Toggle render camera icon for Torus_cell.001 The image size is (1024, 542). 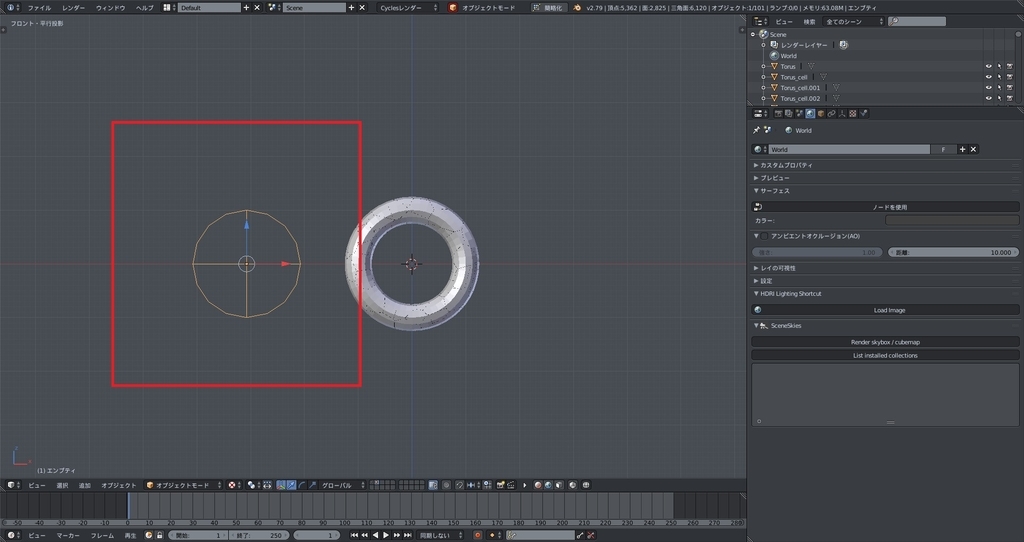pyautogui.click(x=1010, y=88)
